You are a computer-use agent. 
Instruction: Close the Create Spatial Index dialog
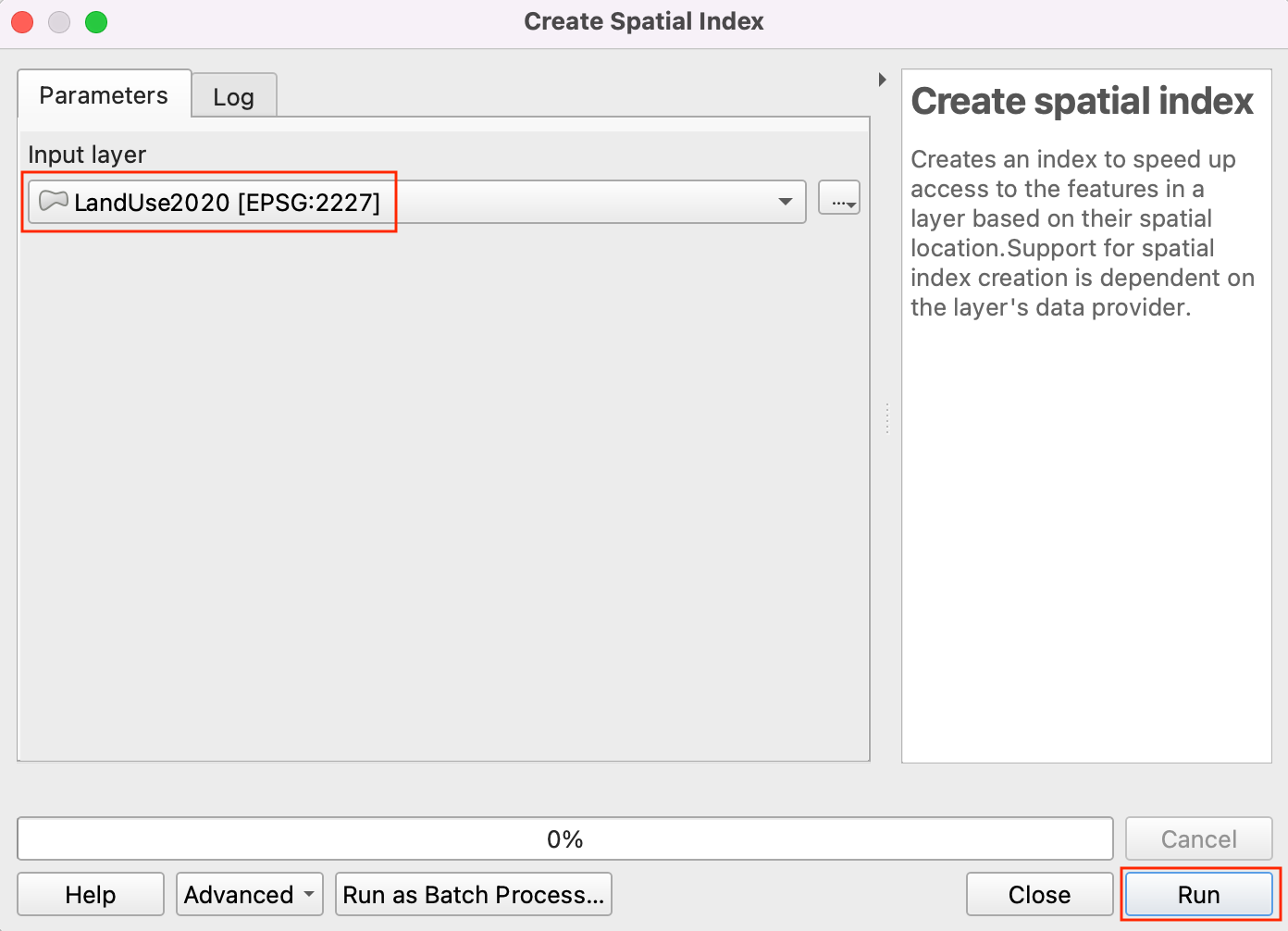click(x=1039, y=894)
